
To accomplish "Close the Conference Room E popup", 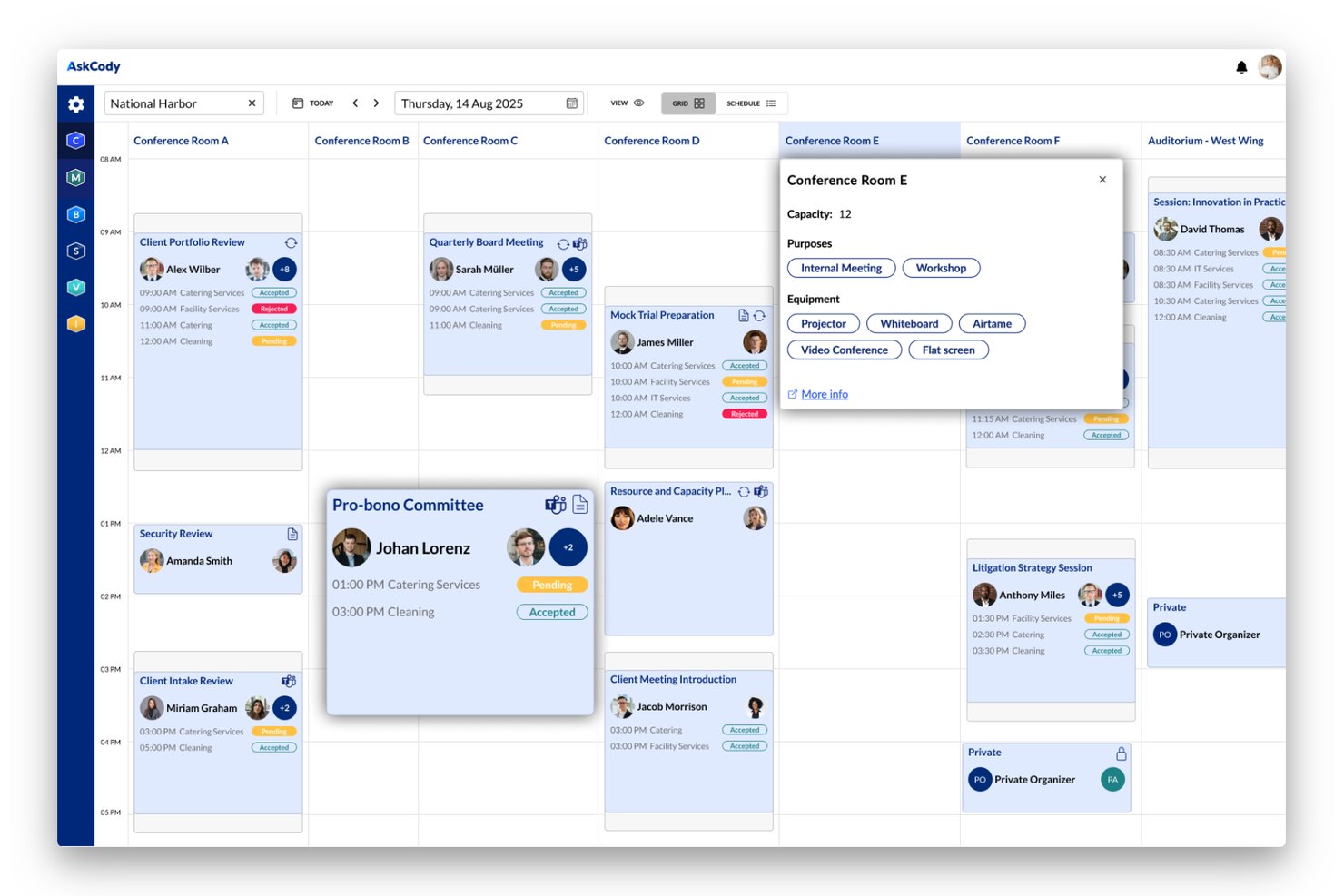I will (1102, 180).
